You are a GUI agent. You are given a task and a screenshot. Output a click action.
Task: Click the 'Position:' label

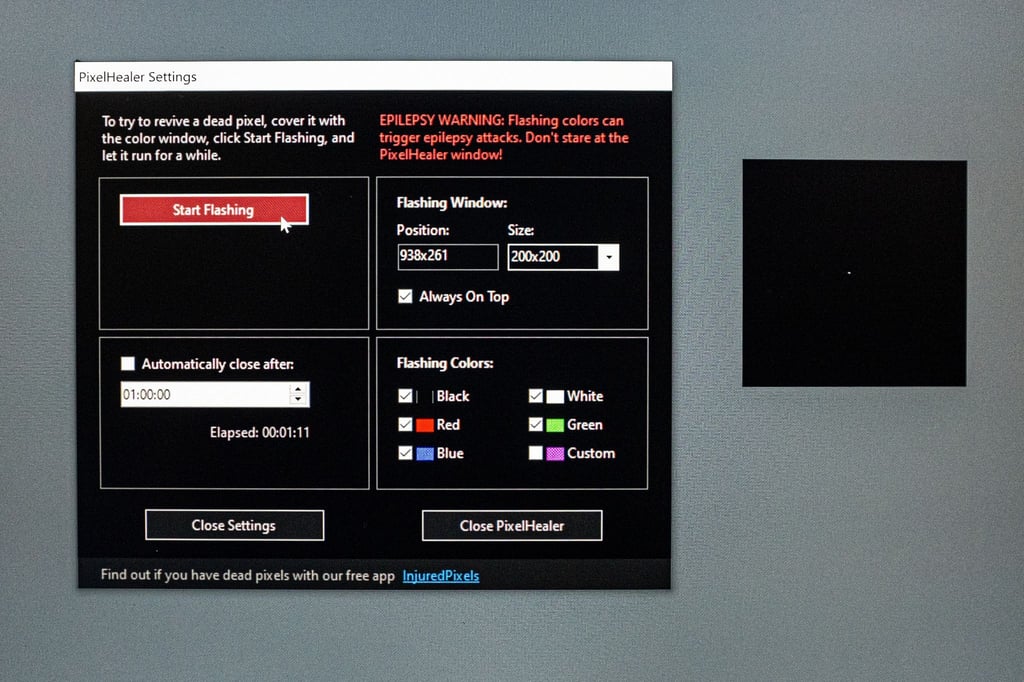pyautogui.click(x=423, y=230)
